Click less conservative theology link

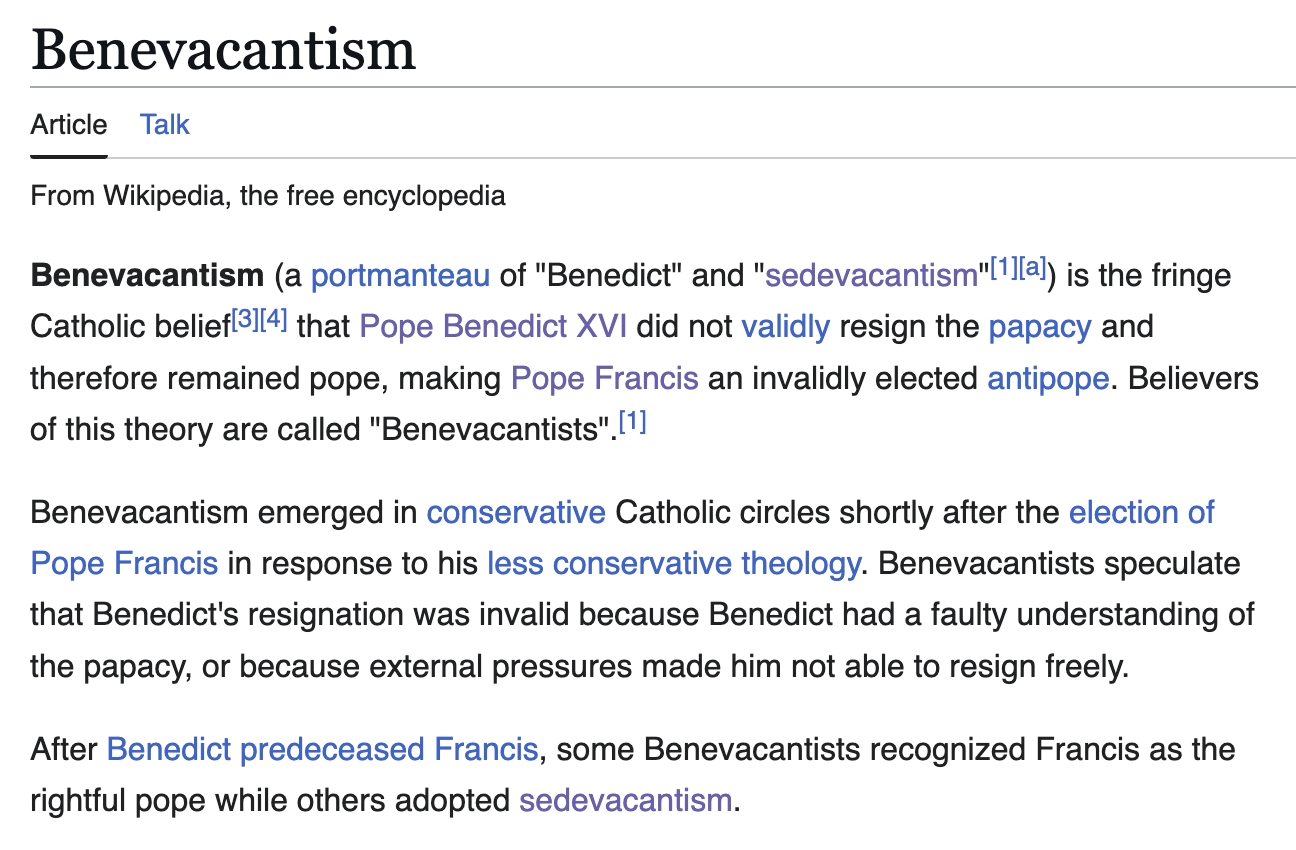(x=673, y=564)
